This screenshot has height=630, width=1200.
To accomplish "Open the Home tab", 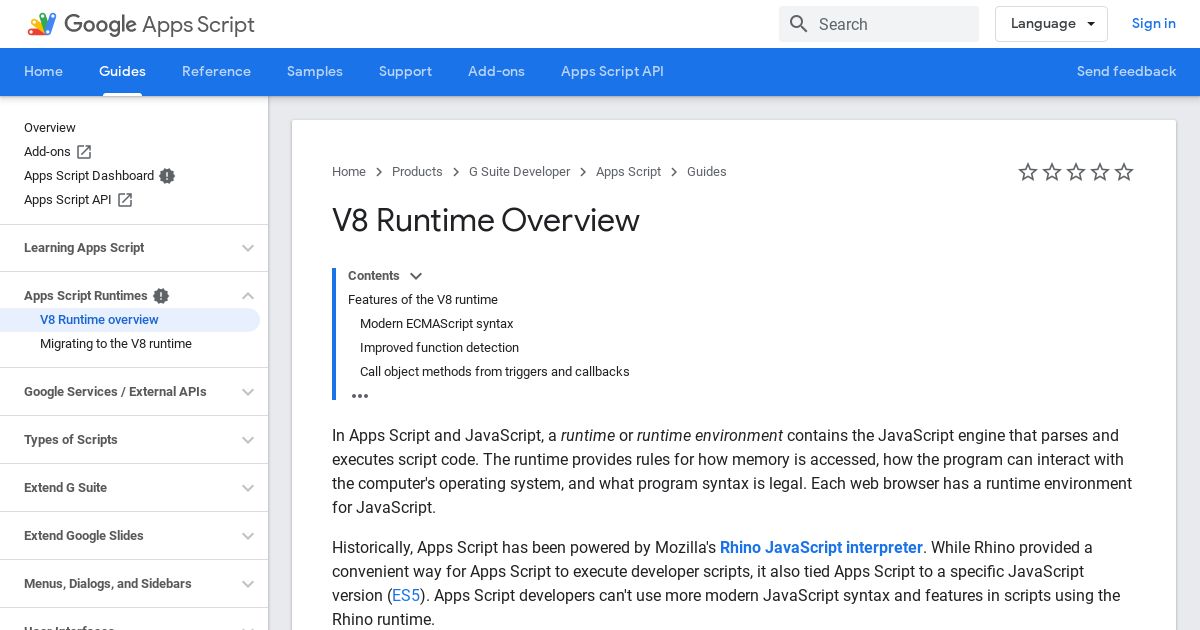I will pos(43,72).
